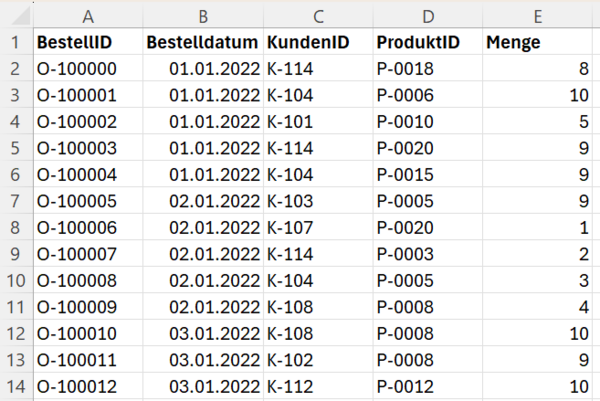Click the ProduktID header cell
This screenshot has height=401, width=600.
[428, 43]
